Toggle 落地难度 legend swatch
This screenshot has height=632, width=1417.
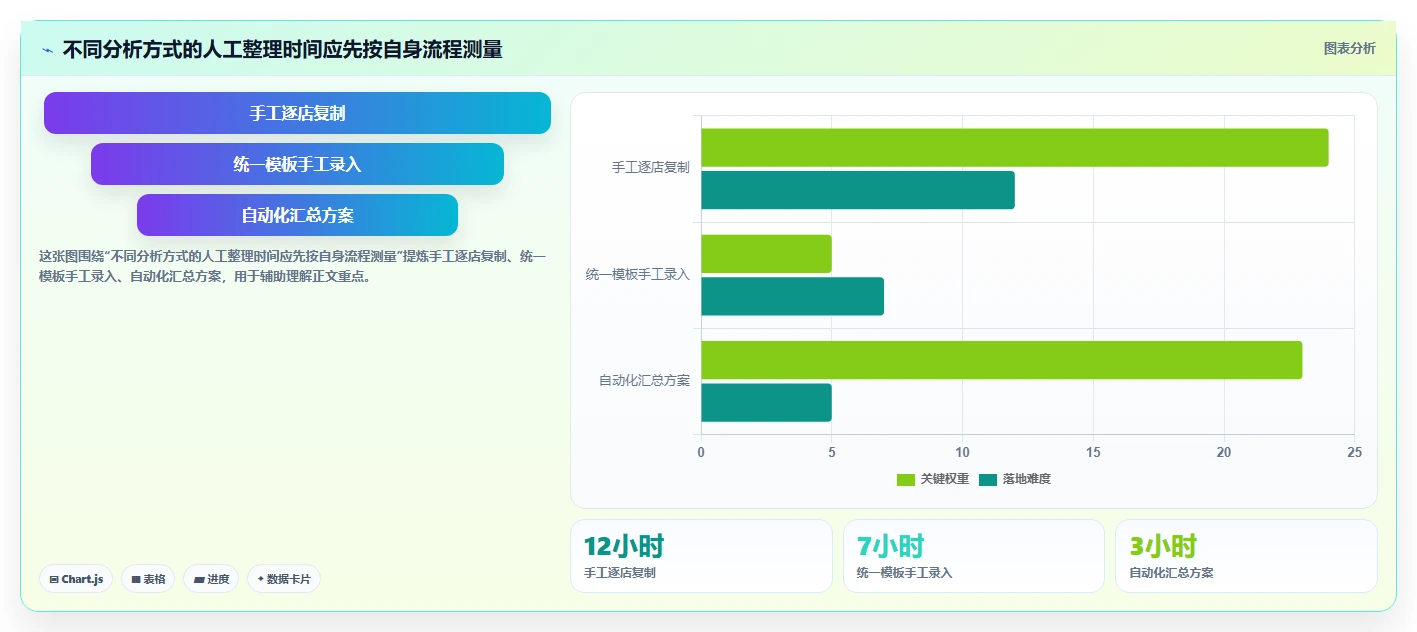click(988, 479)
